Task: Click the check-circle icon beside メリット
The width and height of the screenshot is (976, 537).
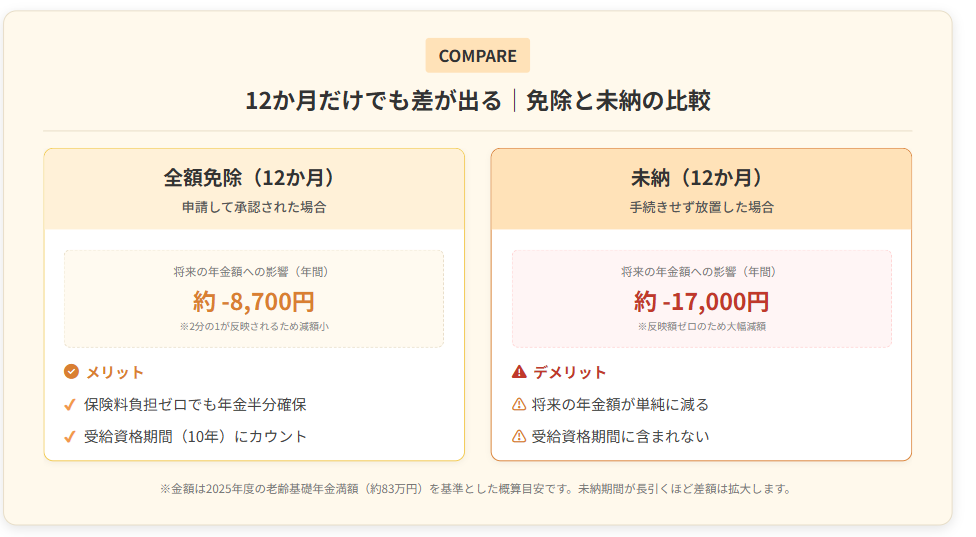Action: tap(71, 372)
